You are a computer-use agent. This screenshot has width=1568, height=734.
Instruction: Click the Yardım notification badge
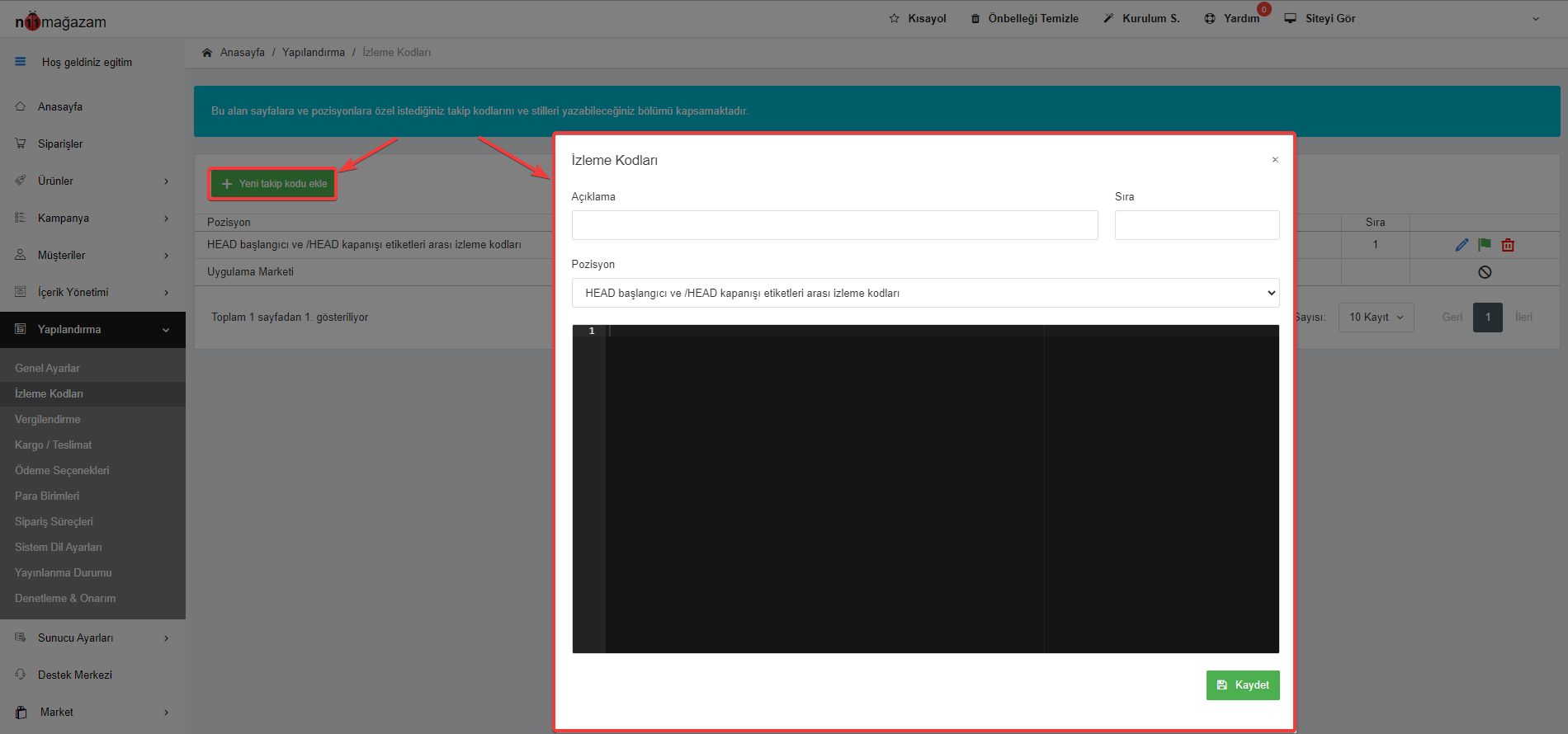pyautogui.click(x=1263, y=10)
